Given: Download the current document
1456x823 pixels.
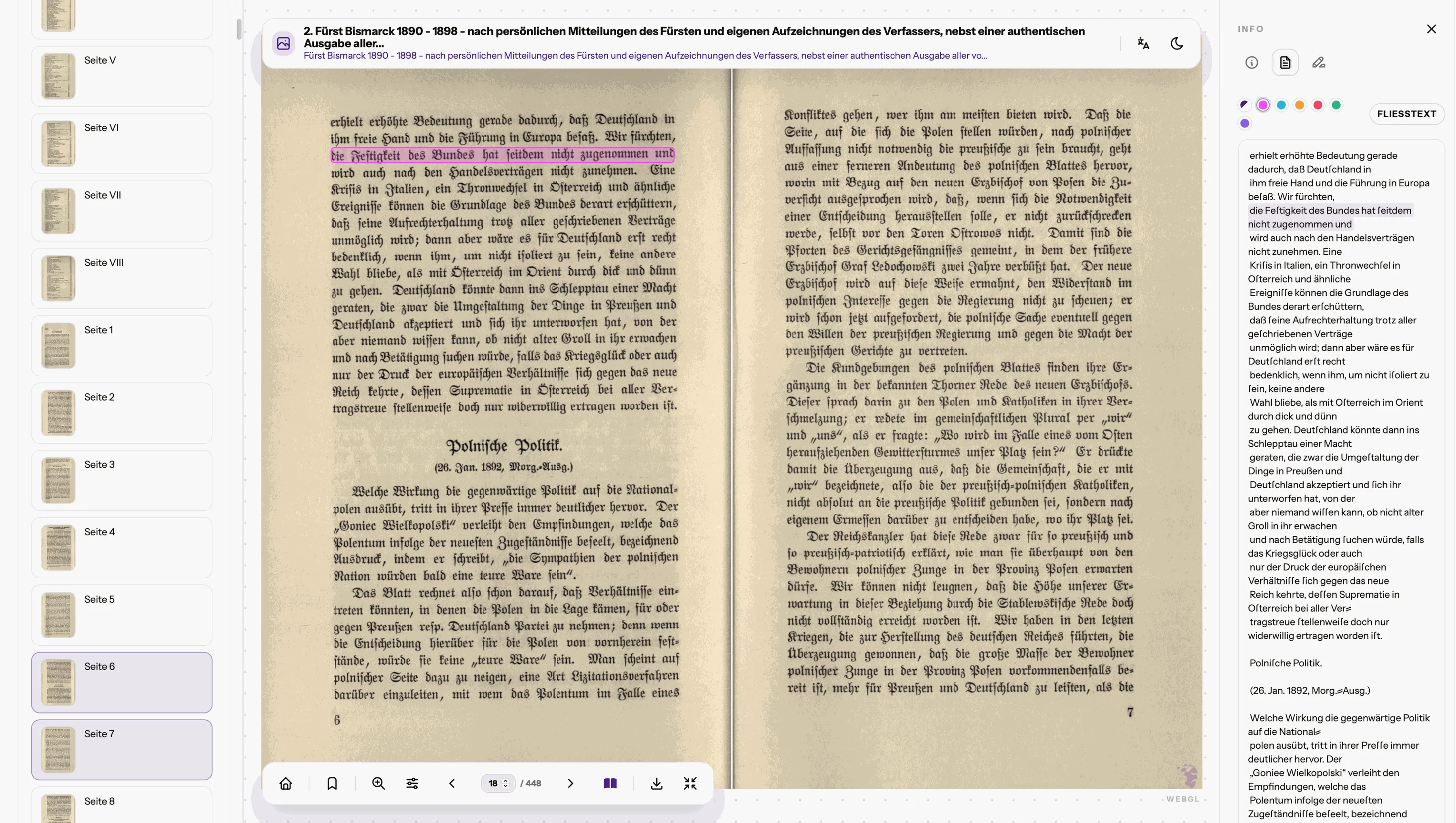Looking at the screenshot, I should (x=656, y=783).
